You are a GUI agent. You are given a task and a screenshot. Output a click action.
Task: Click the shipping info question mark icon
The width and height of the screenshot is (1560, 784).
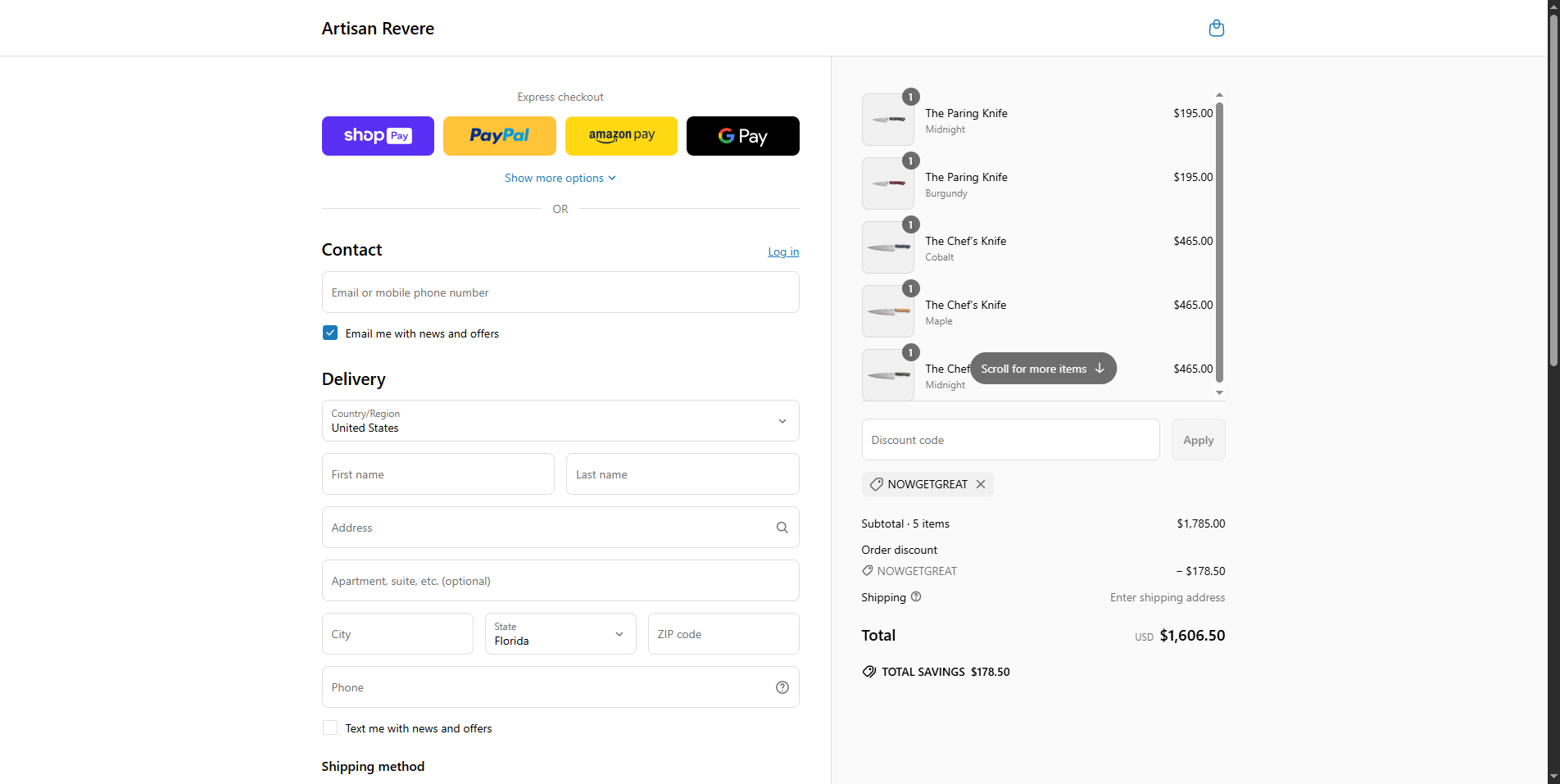point(916,596)
